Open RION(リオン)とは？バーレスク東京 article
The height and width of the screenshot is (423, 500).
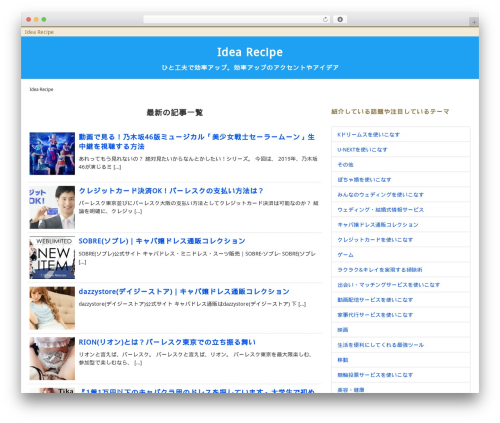tap(167, 342)
